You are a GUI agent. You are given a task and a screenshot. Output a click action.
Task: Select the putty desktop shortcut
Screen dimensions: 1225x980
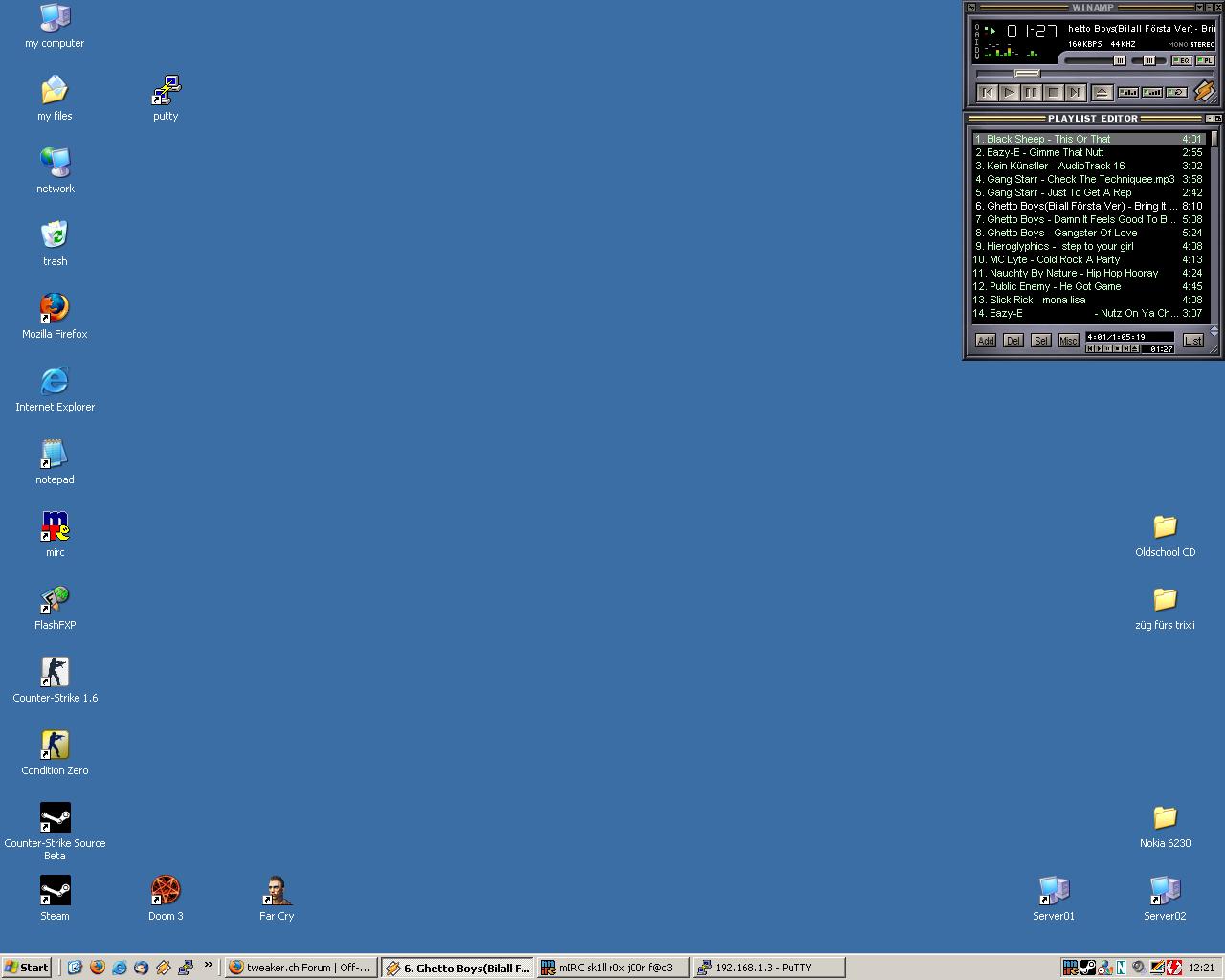166,91
